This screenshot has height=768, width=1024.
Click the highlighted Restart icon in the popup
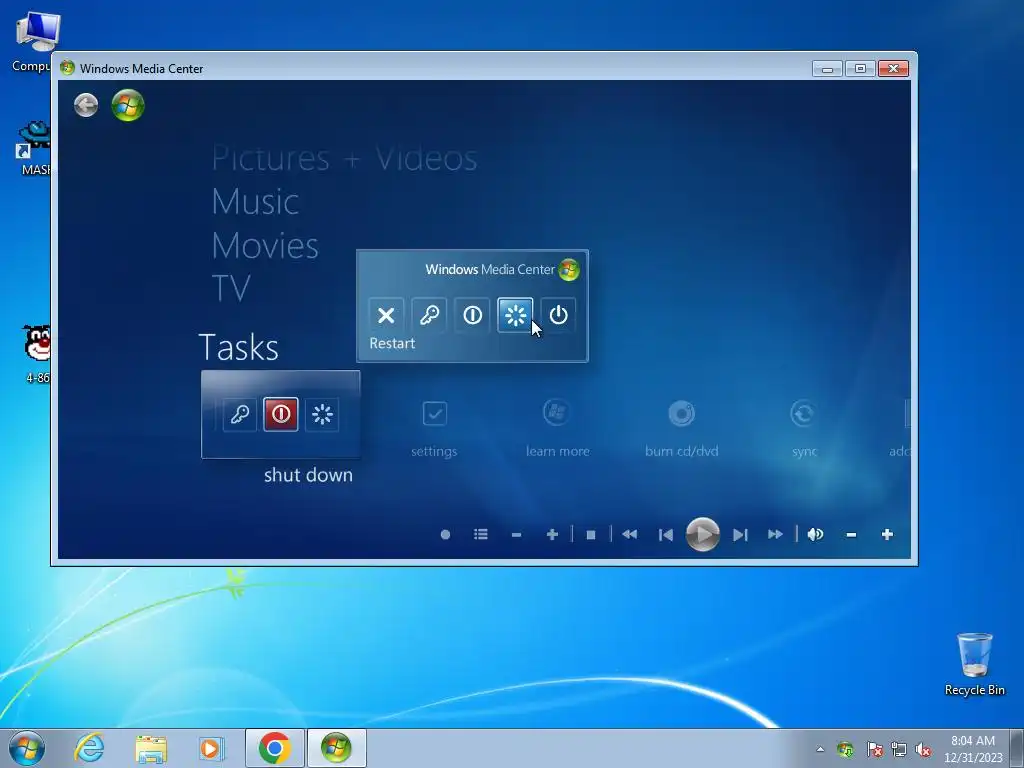(515, 315)
